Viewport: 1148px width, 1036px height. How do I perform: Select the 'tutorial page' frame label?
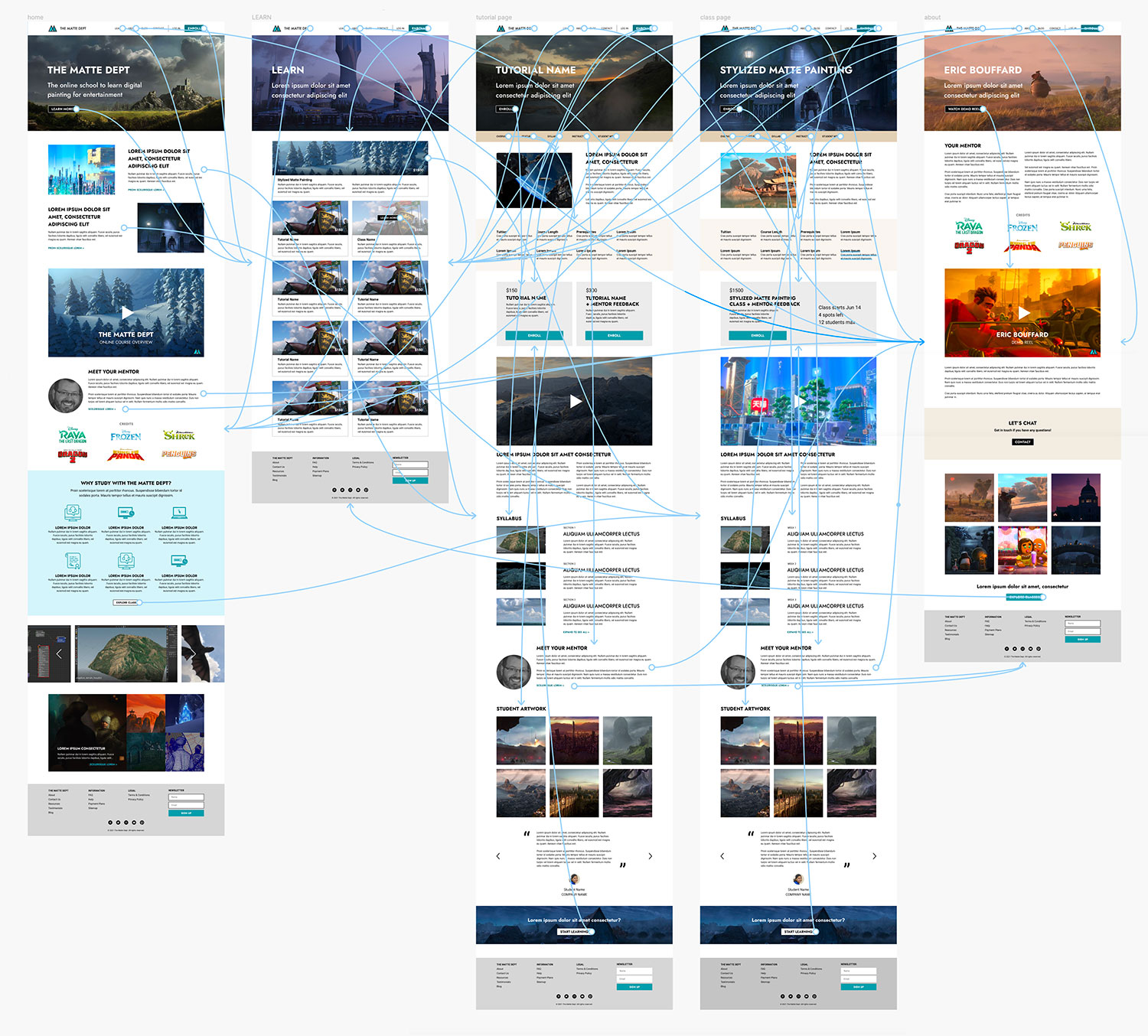point(494,17)
